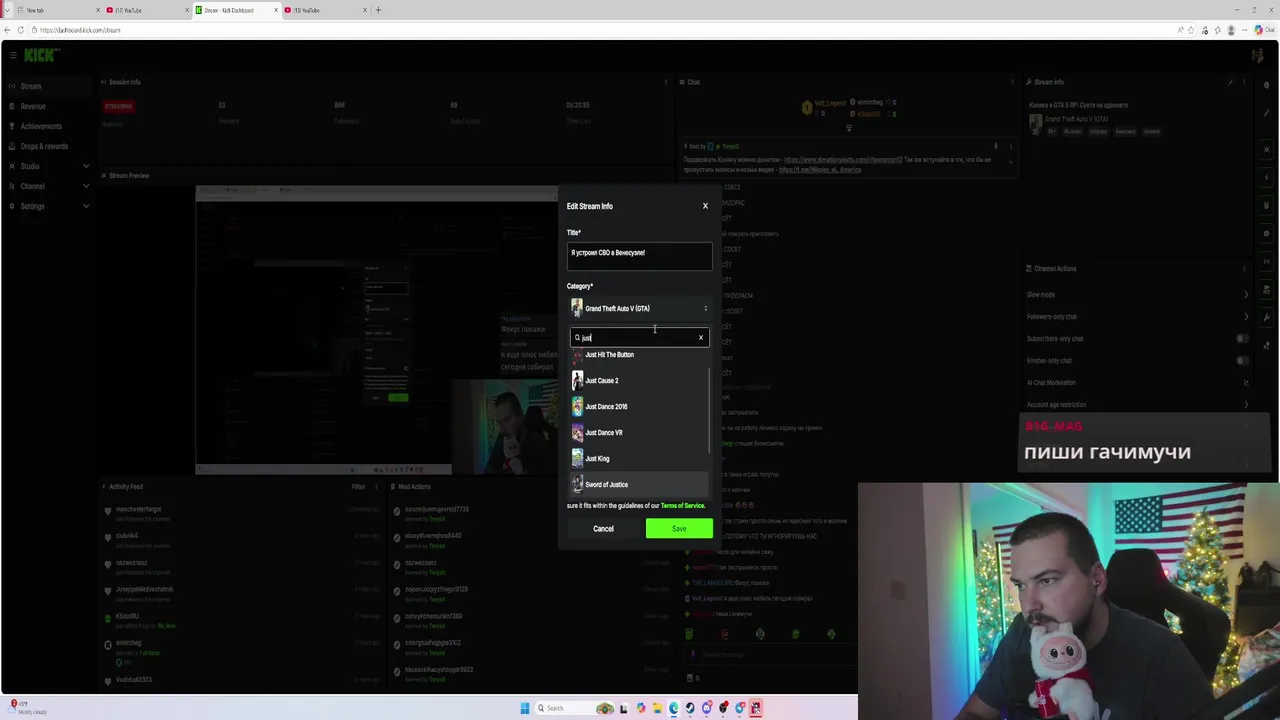The width and height of the screenshot is (1280, 720).
Task: Click the Windows Start button
Action: point(524,708)
